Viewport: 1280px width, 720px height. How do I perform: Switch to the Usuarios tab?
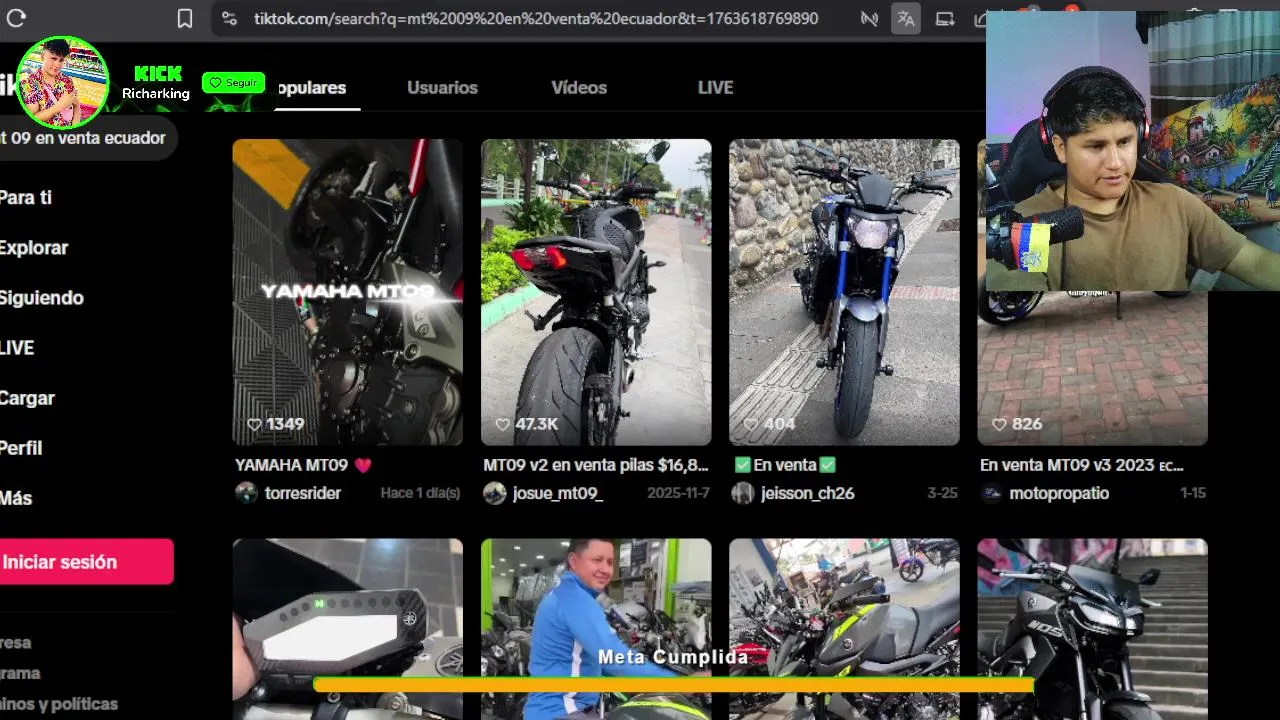442,87
